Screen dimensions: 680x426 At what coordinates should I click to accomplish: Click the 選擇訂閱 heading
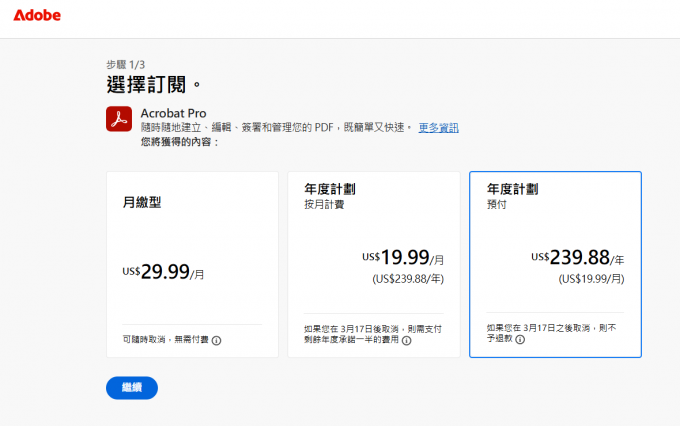tap(154, 85)
